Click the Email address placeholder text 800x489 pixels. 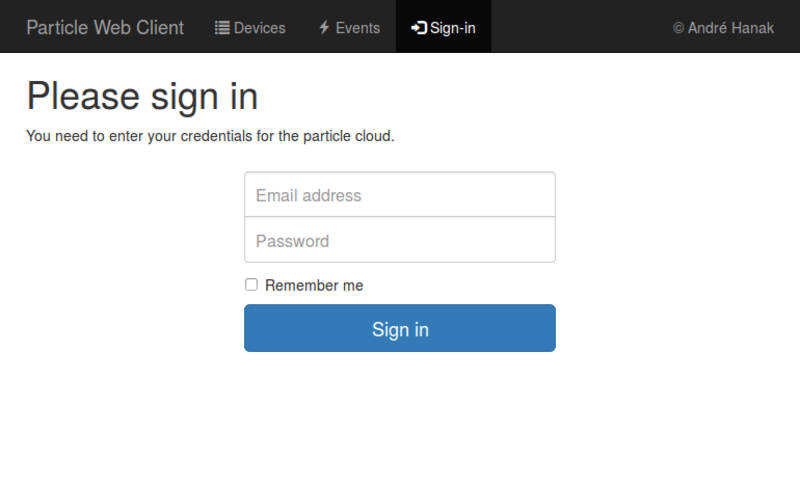(x=308, y=195)
